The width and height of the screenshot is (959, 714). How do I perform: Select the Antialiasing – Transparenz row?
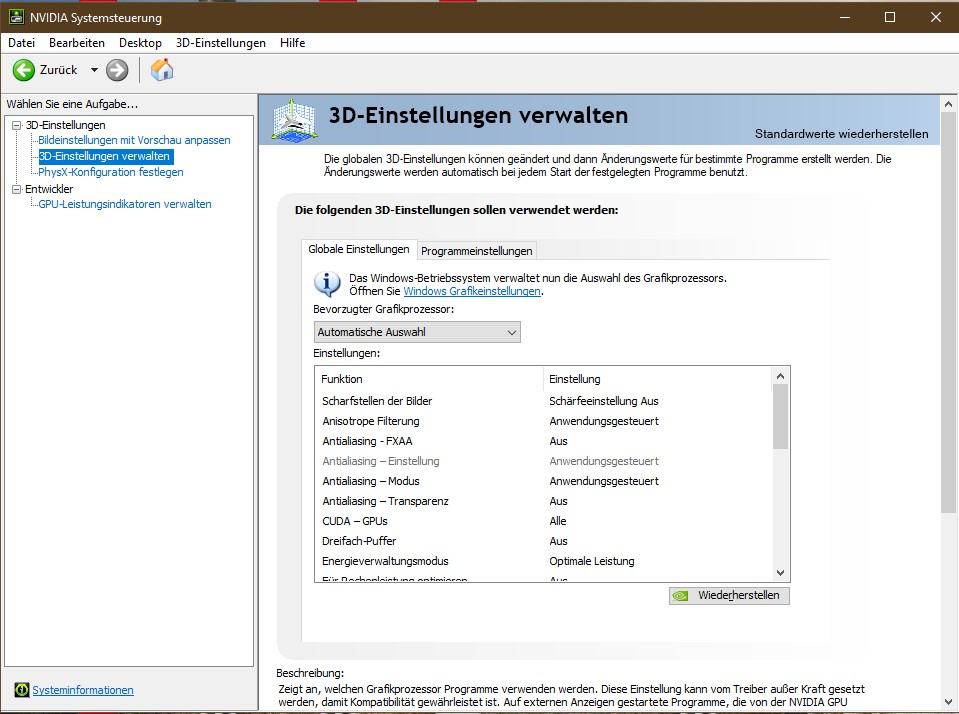pos(543,501)
